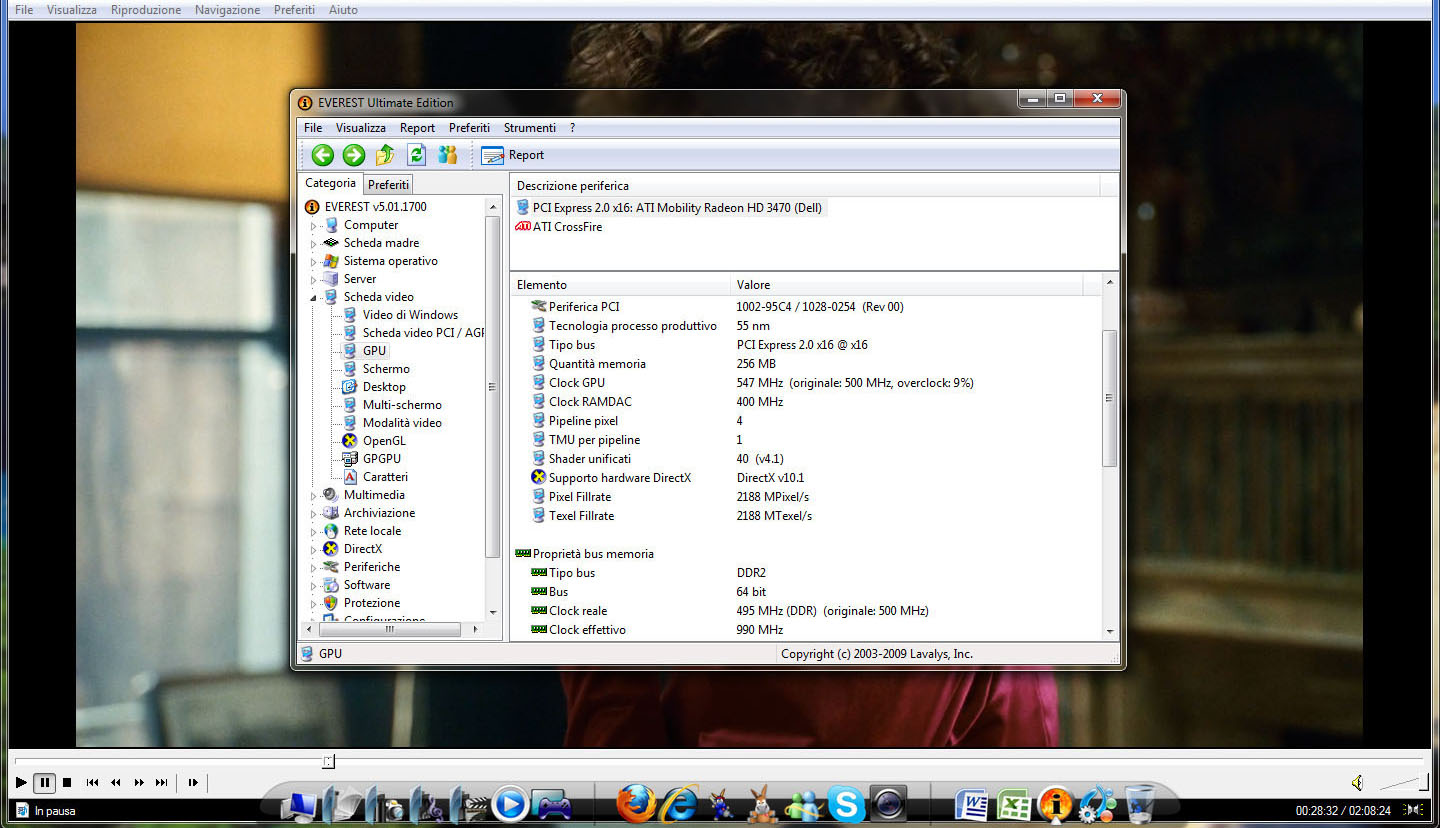This screenshot has width=1440, height=828.
Task: Open the EVEREST File menu
Action: click(313, 128)
